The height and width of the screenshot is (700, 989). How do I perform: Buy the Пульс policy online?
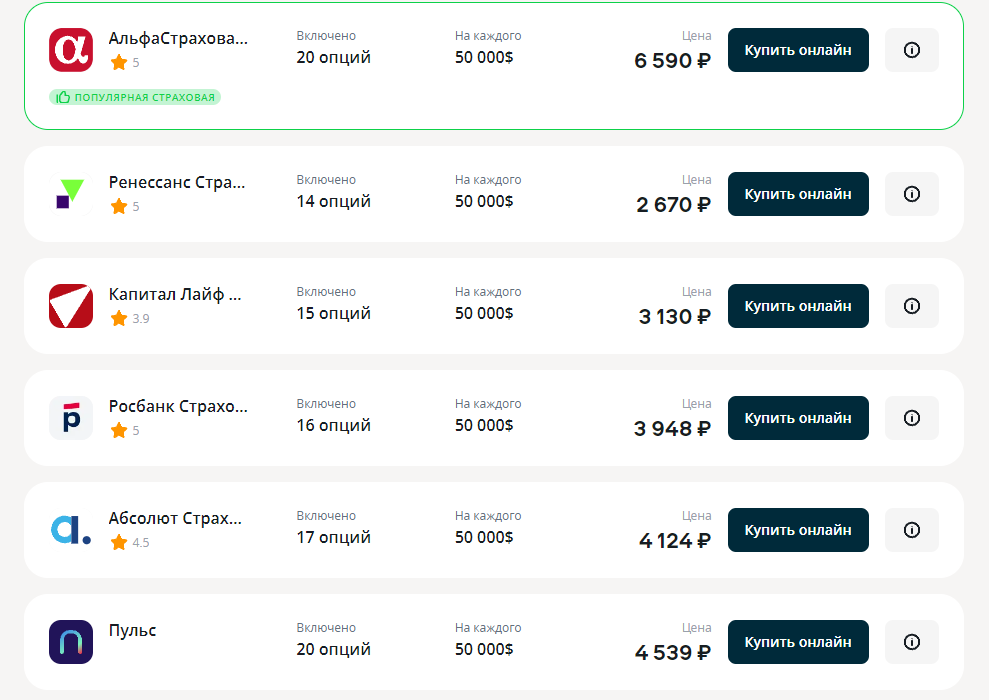[798, 642]
